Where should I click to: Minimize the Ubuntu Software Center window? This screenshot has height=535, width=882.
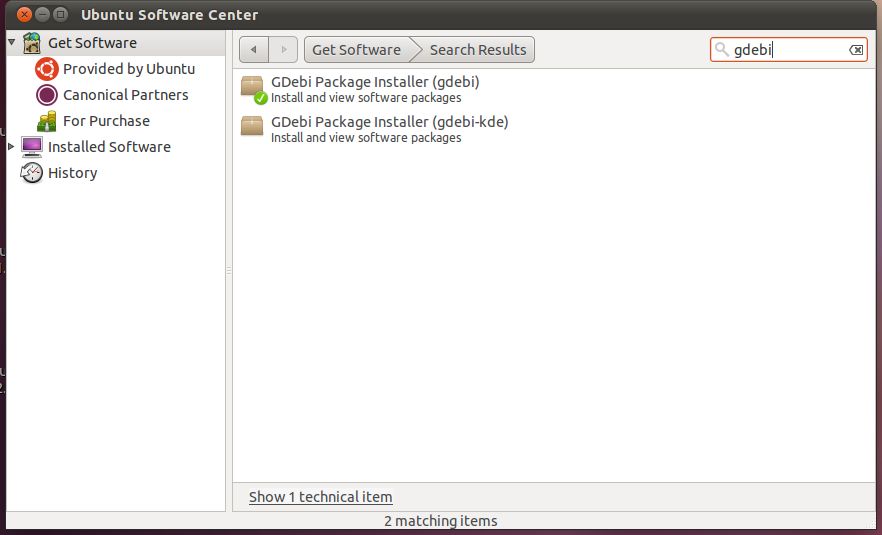pos(42,15)
